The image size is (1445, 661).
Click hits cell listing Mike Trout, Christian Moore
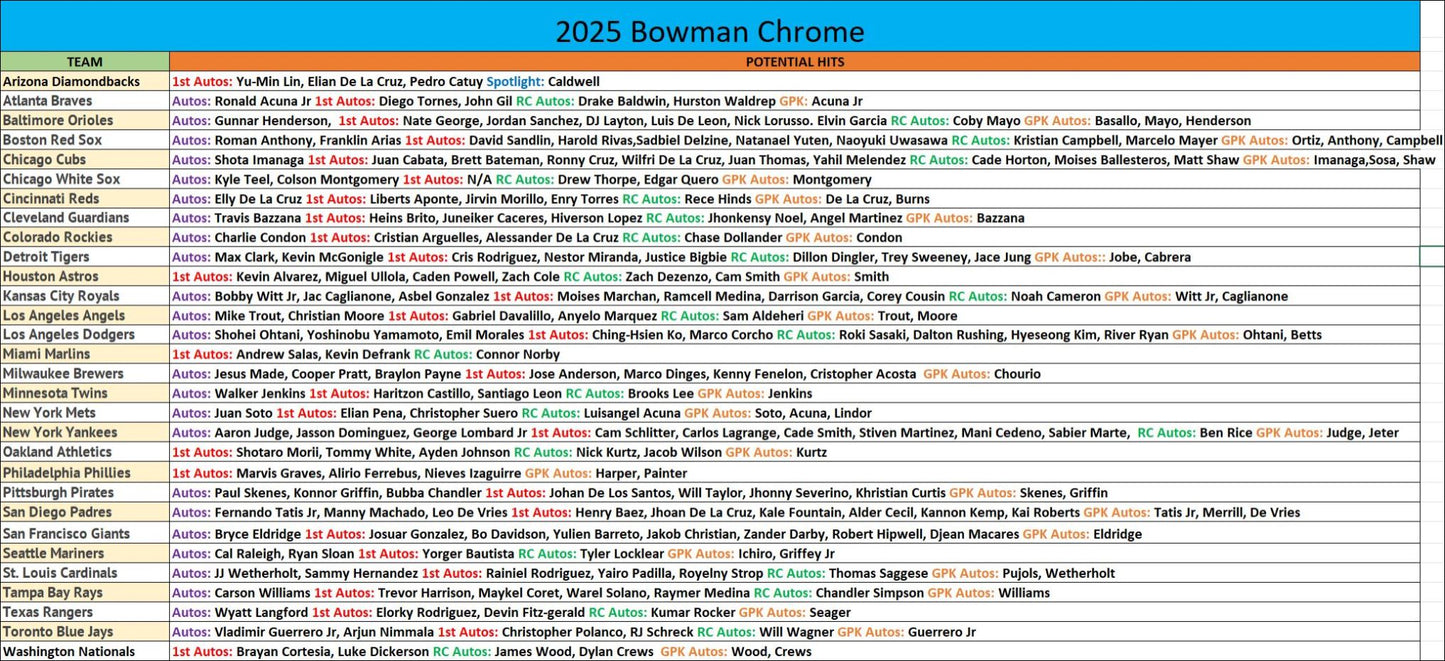coord(795,315)
